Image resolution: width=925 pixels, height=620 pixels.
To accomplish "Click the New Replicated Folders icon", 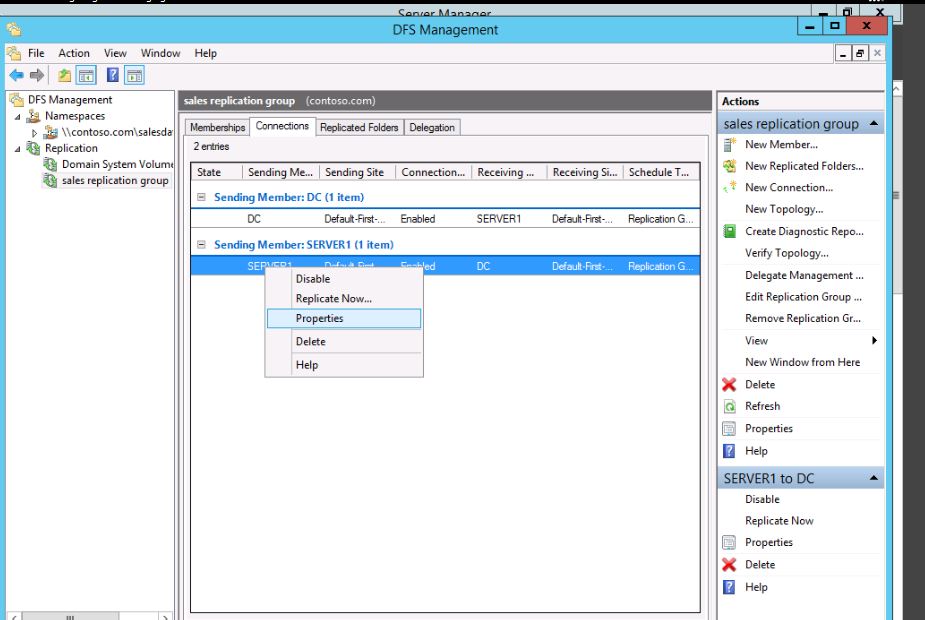I will click(x=730, y=167).
